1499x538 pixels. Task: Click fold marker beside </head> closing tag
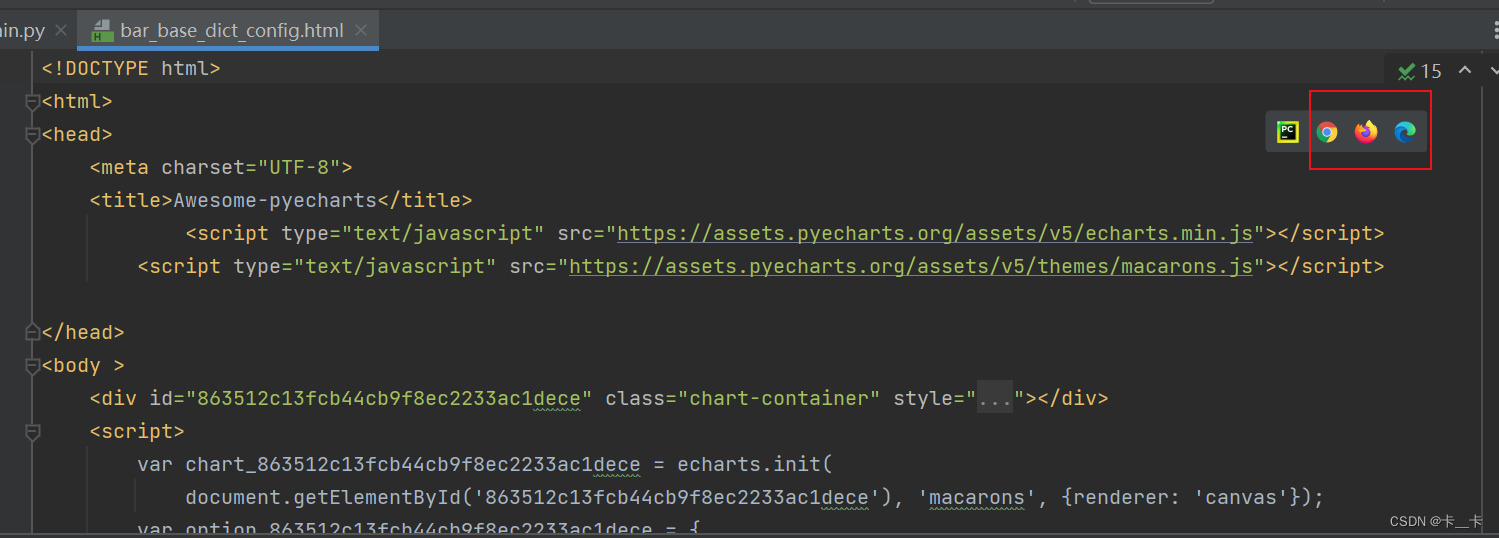[32, 332]
